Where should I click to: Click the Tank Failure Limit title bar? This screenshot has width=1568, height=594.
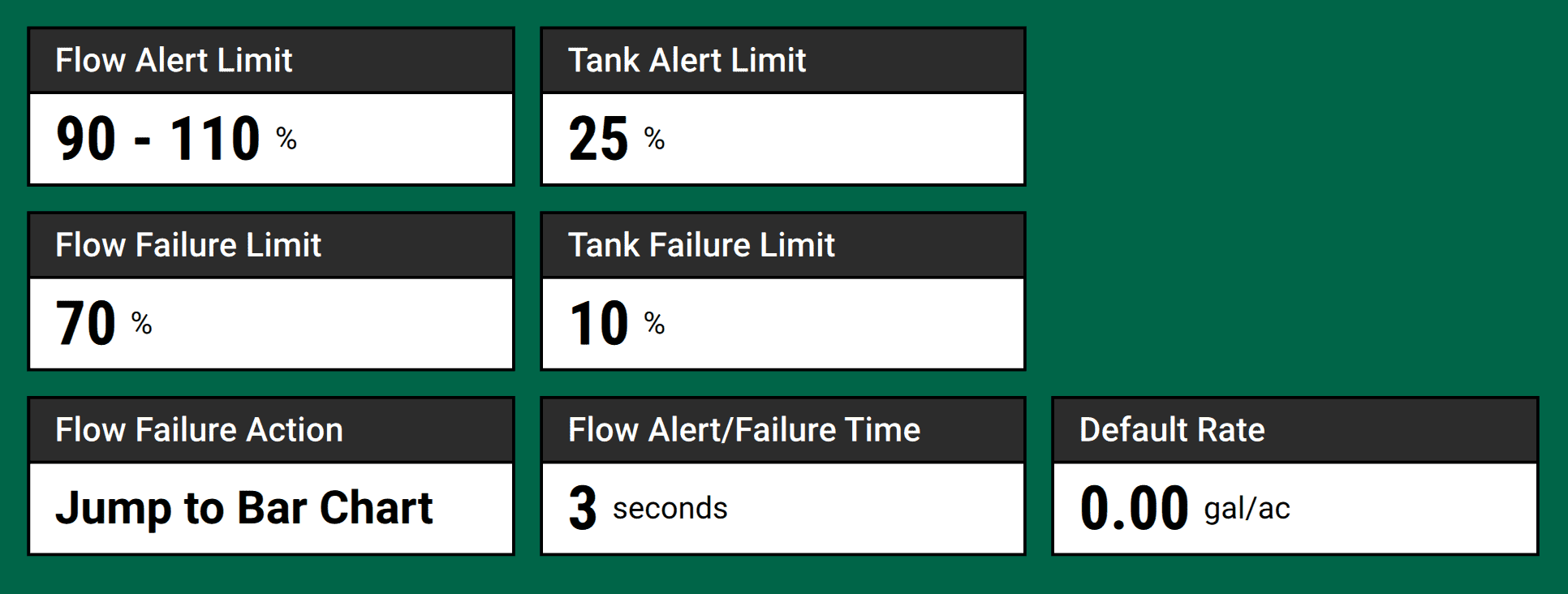(x=782, y=244)
